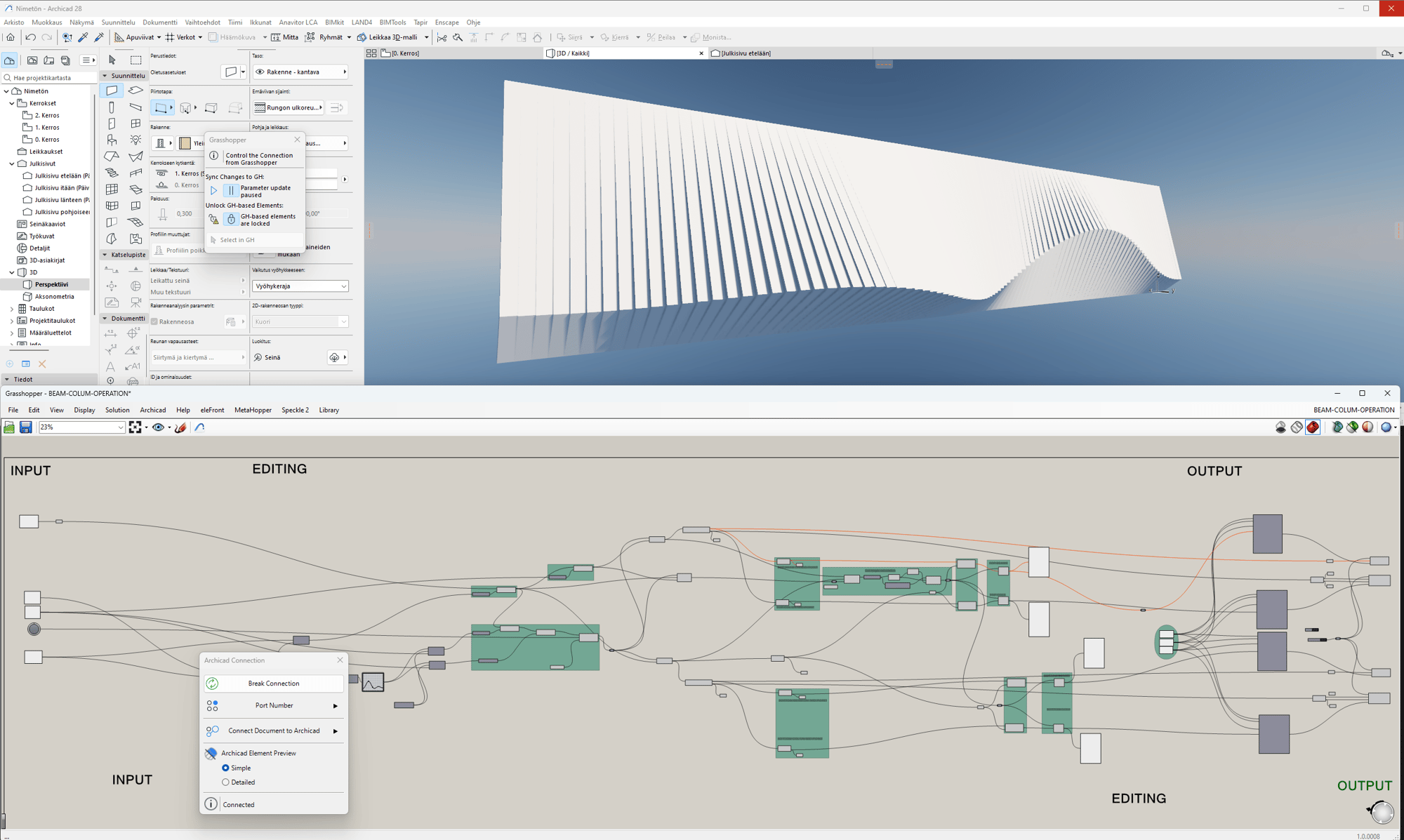Click the tab overview grid icon
Screen dimensions: 1404x840
tap(371, 53)
